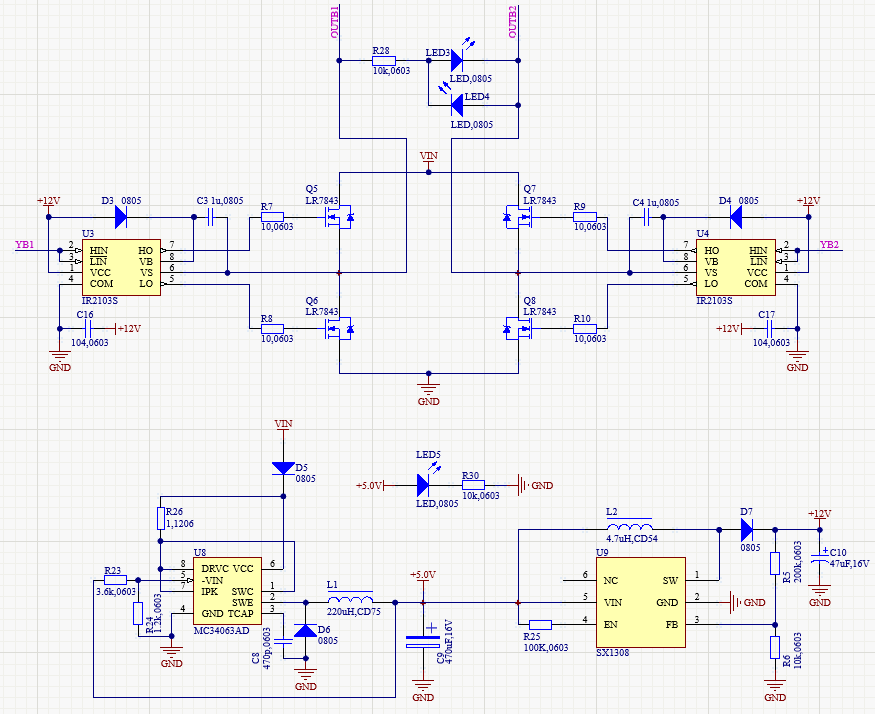This screenshot has height=714, width=875.
Task: Select resistor R25 near EN pin
Action: (540, 625)
